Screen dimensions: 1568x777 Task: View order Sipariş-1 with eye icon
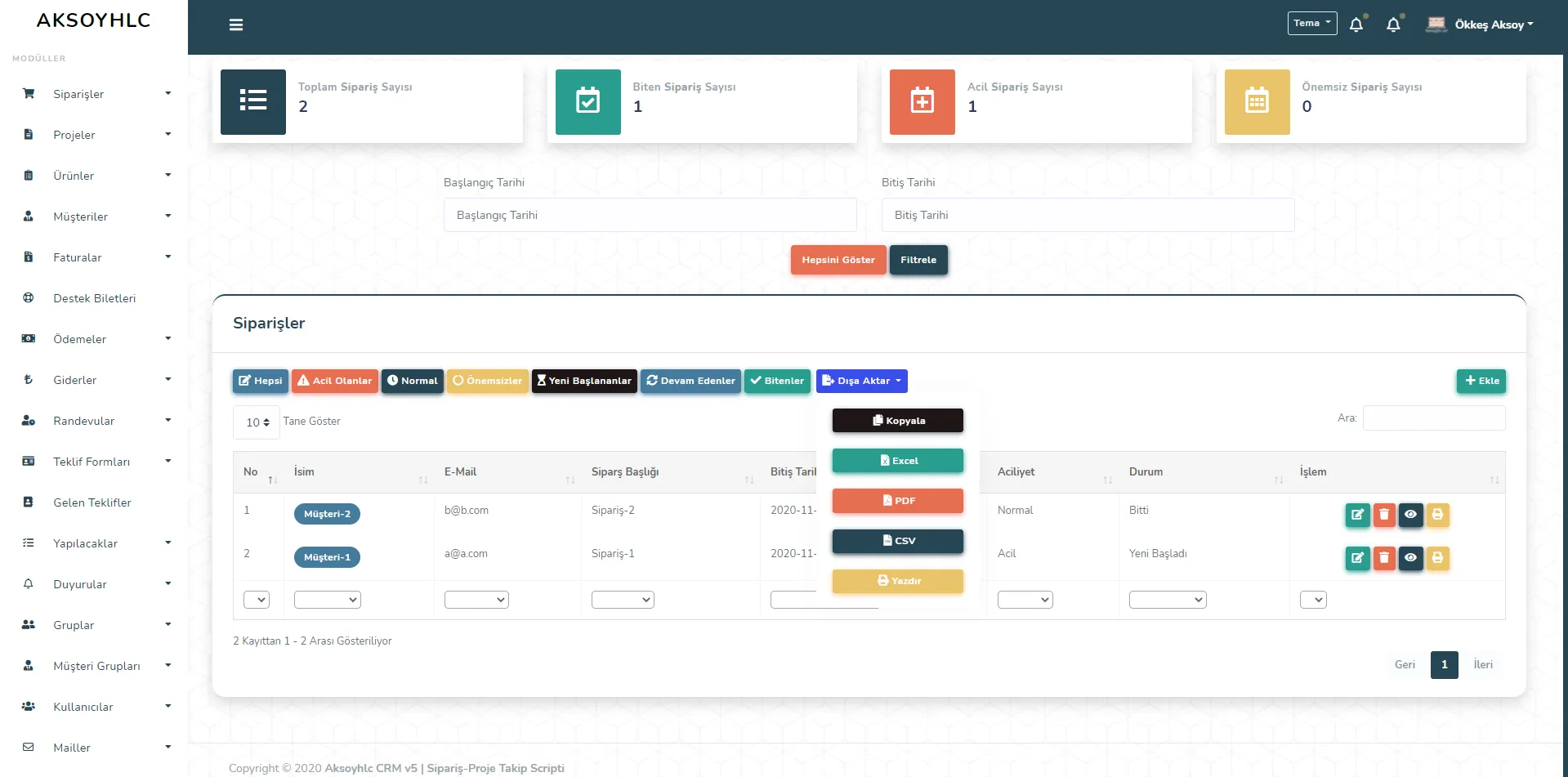1411,558
